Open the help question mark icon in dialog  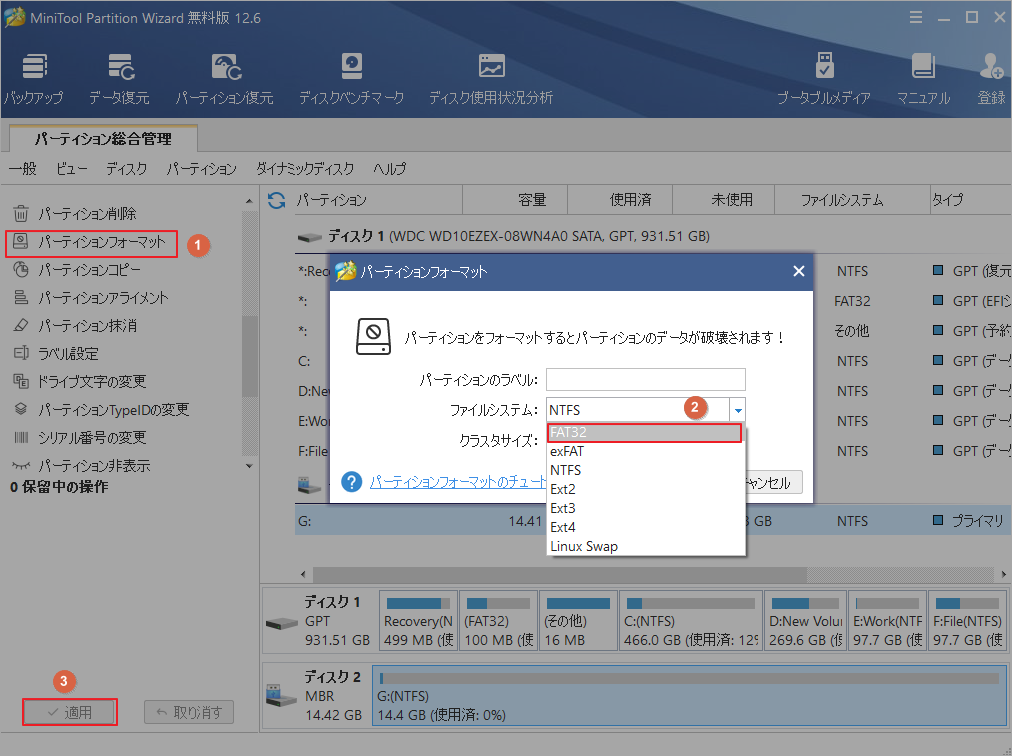tap(352, 482)
